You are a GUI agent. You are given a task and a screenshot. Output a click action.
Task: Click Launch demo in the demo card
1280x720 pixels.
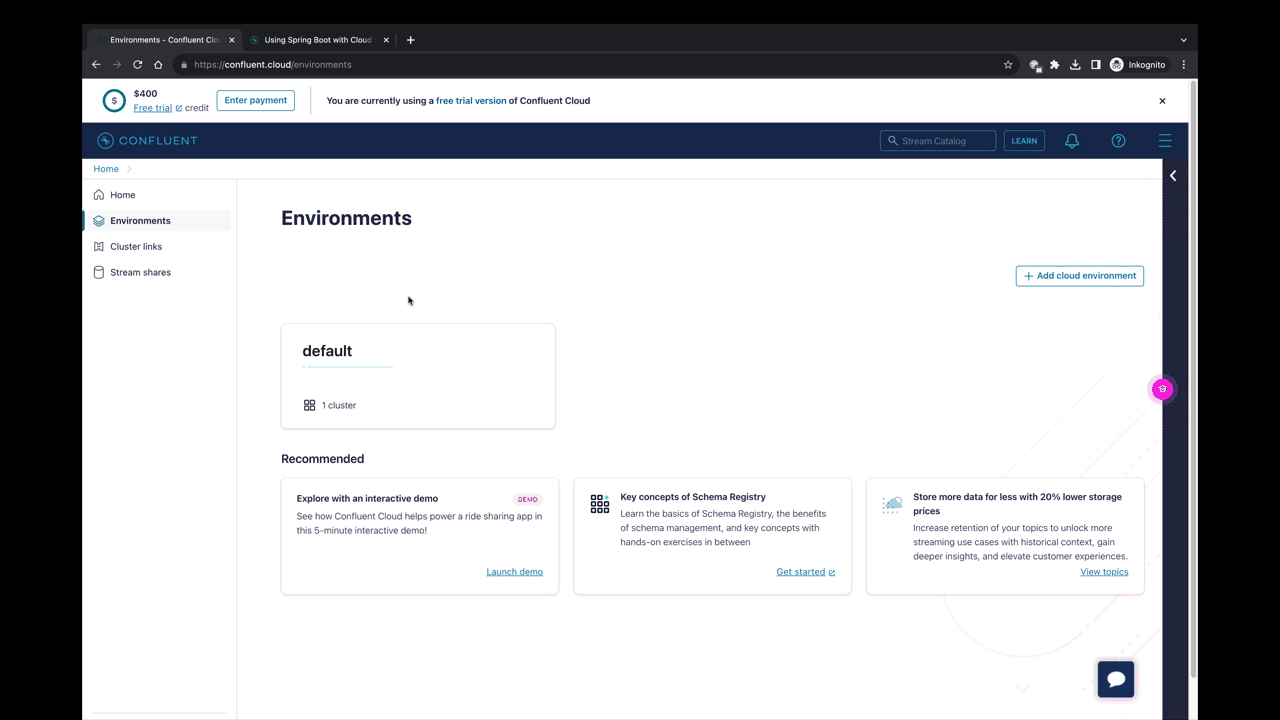514,571
